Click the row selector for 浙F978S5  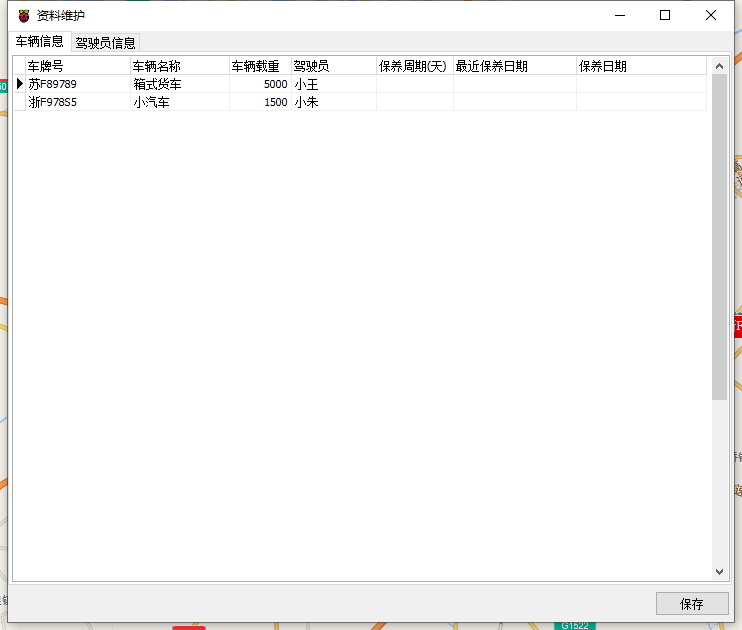pos(19,102)
